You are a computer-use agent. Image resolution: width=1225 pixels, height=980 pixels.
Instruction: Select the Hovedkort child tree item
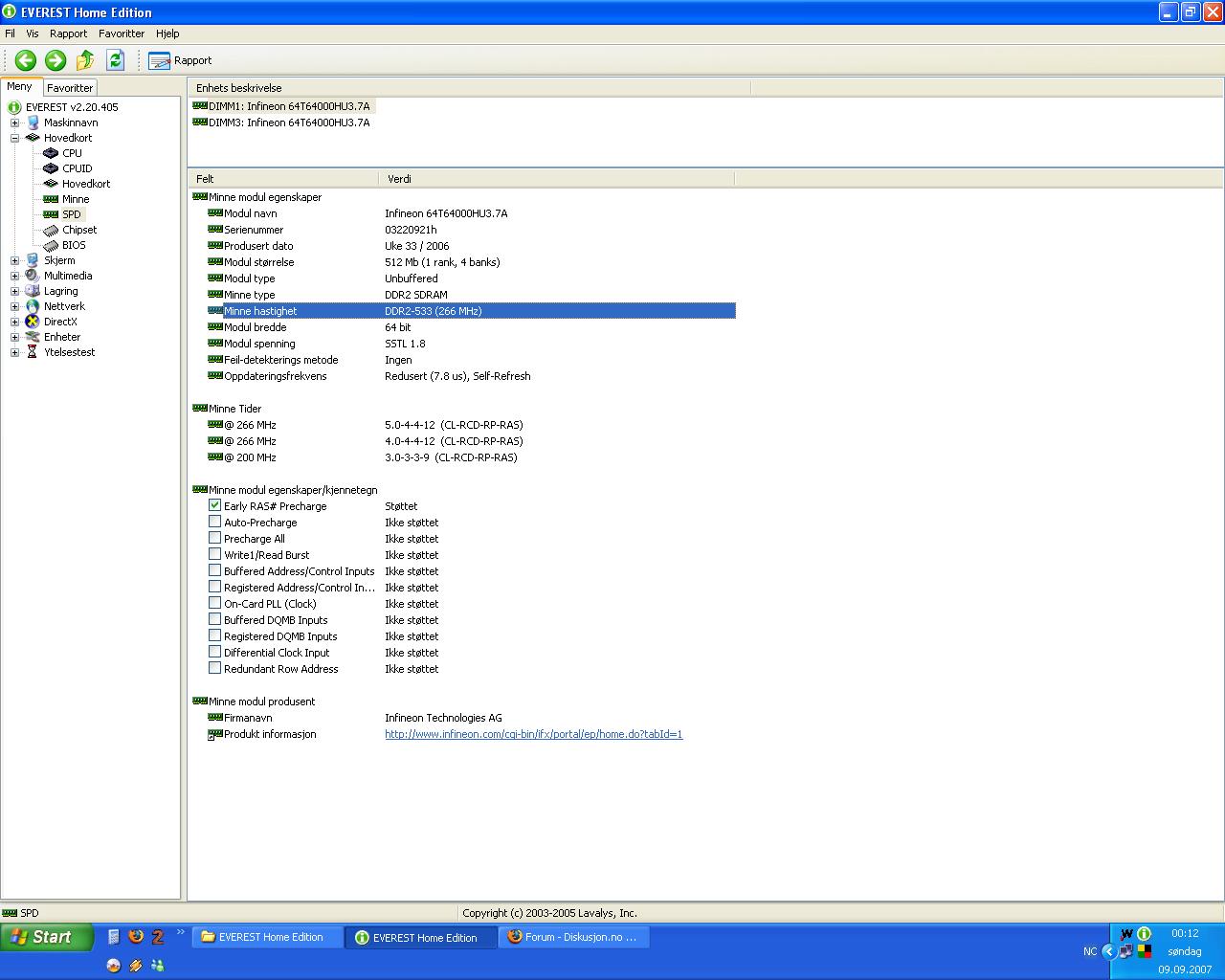click(86, 184)
